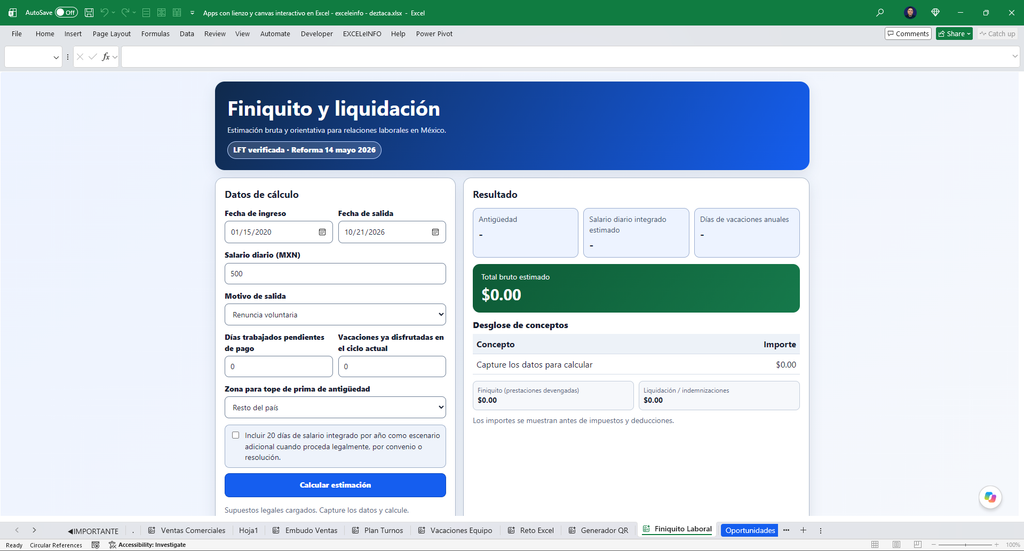Click the zoom out minus icon
The height and width of the screenshot is (551, 1024).
[934, 544]
